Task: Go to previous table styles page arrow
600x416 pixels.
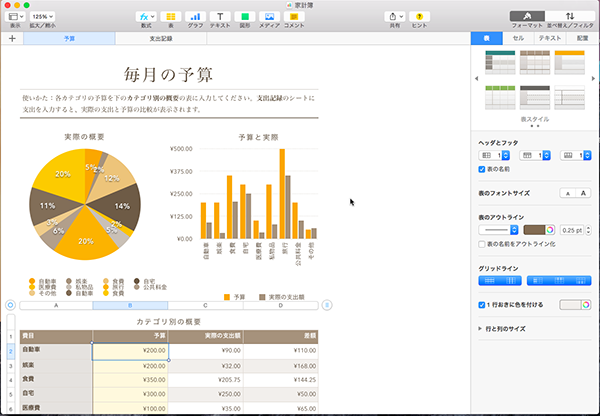Action: tap(476, 78)
